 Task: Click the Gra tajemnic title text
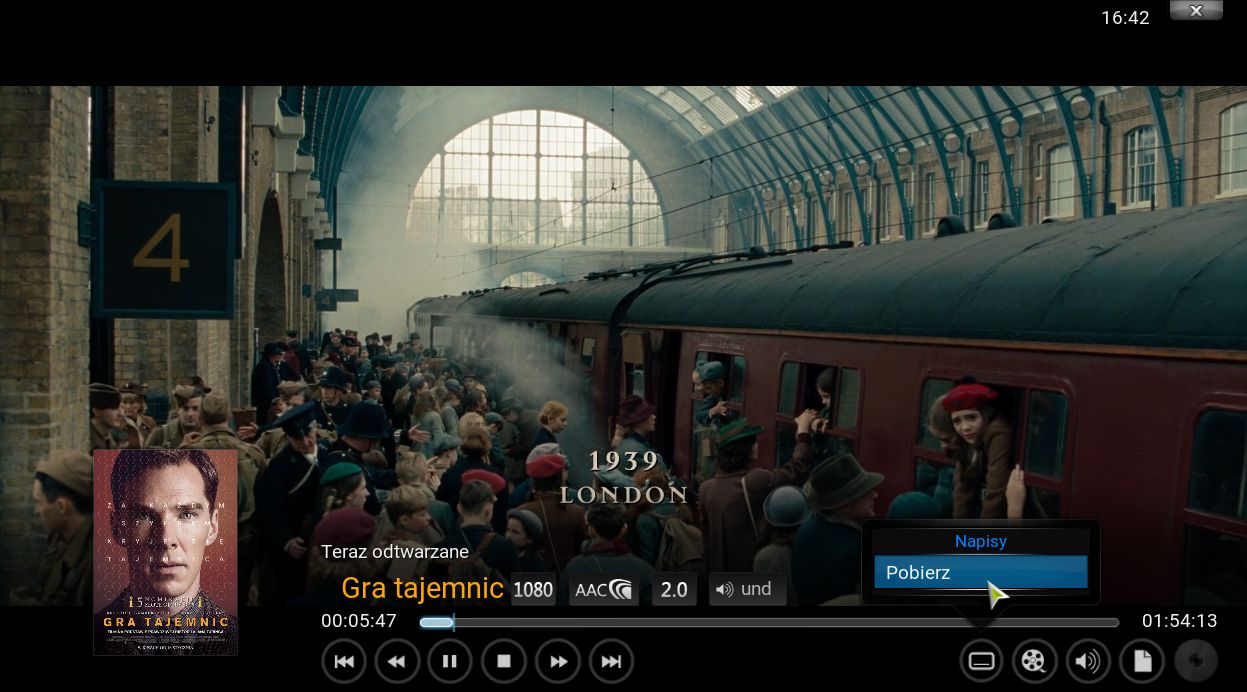click(422, 588)
